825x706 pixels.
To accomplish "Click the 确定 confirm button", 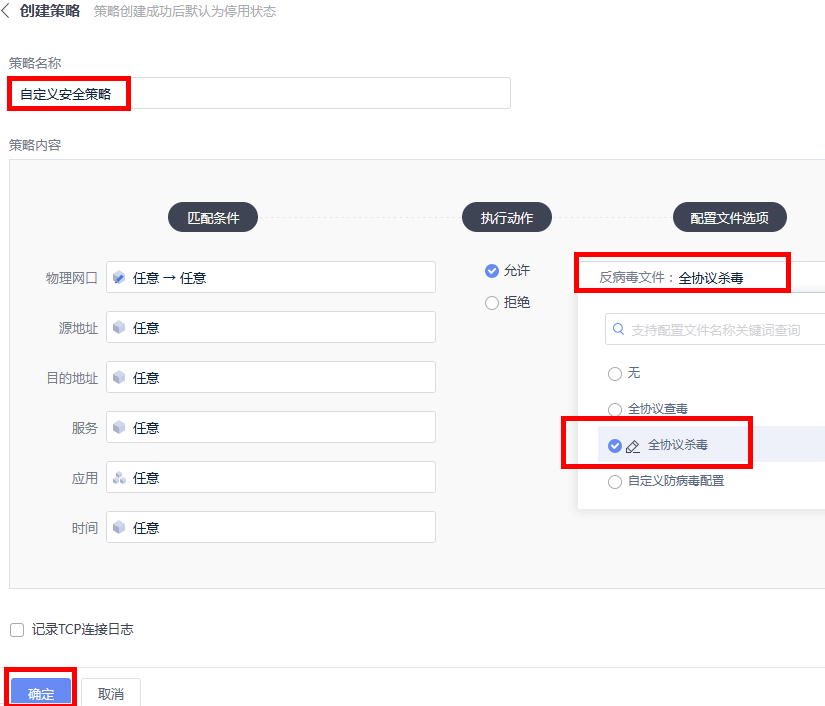I will pyautogui.click(x=40, y=690).
